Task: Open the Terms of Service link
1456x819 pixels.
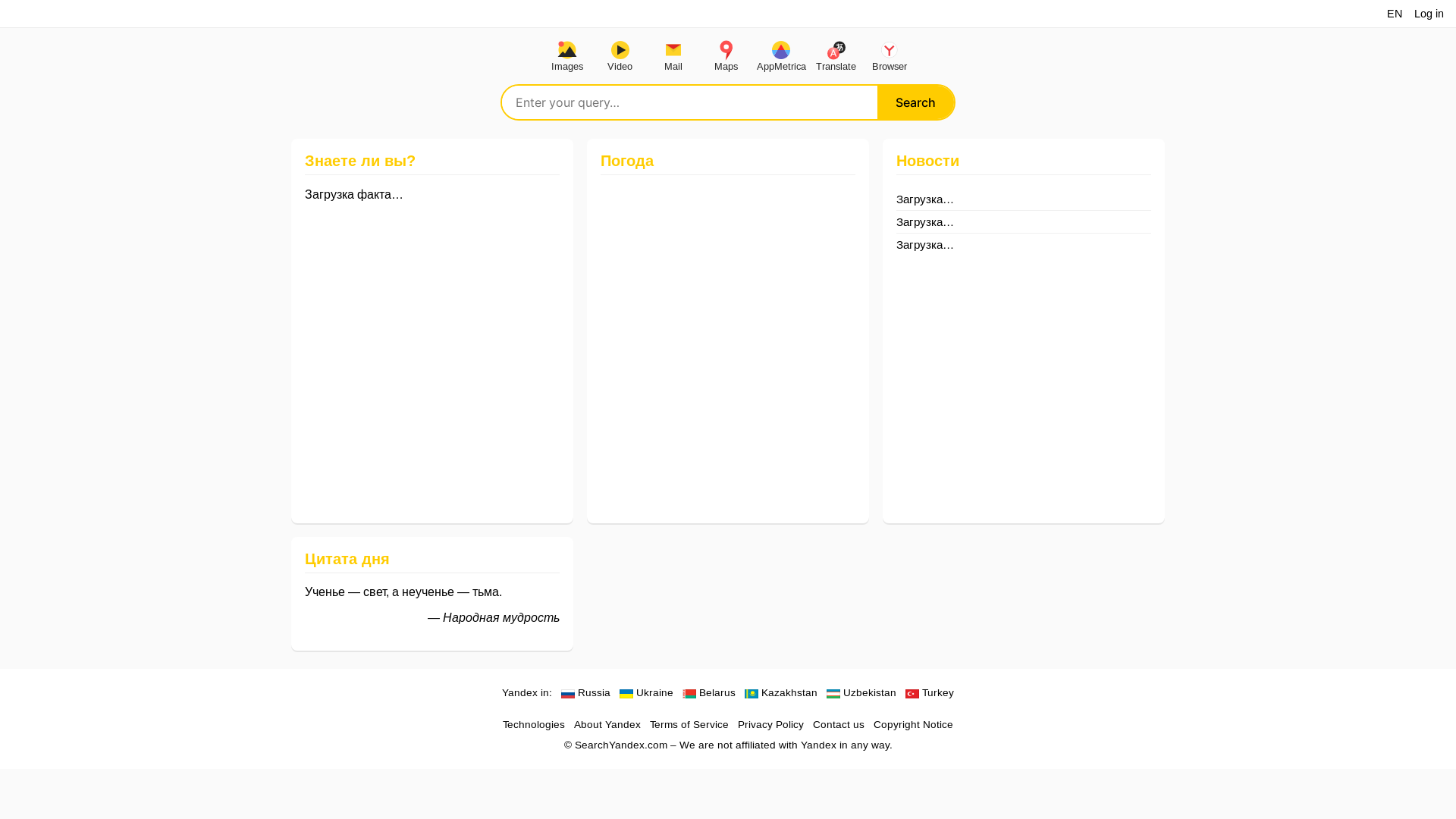Action: point(689,725)
